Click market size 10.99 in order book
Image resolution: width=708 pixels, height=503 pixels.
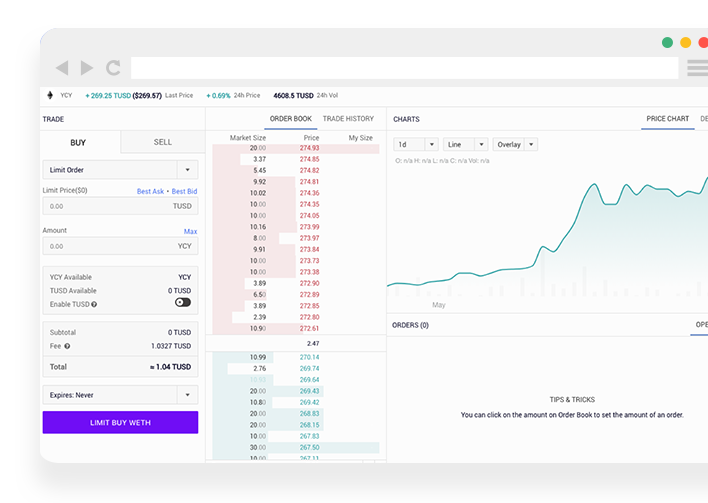(x=258, y=357)
